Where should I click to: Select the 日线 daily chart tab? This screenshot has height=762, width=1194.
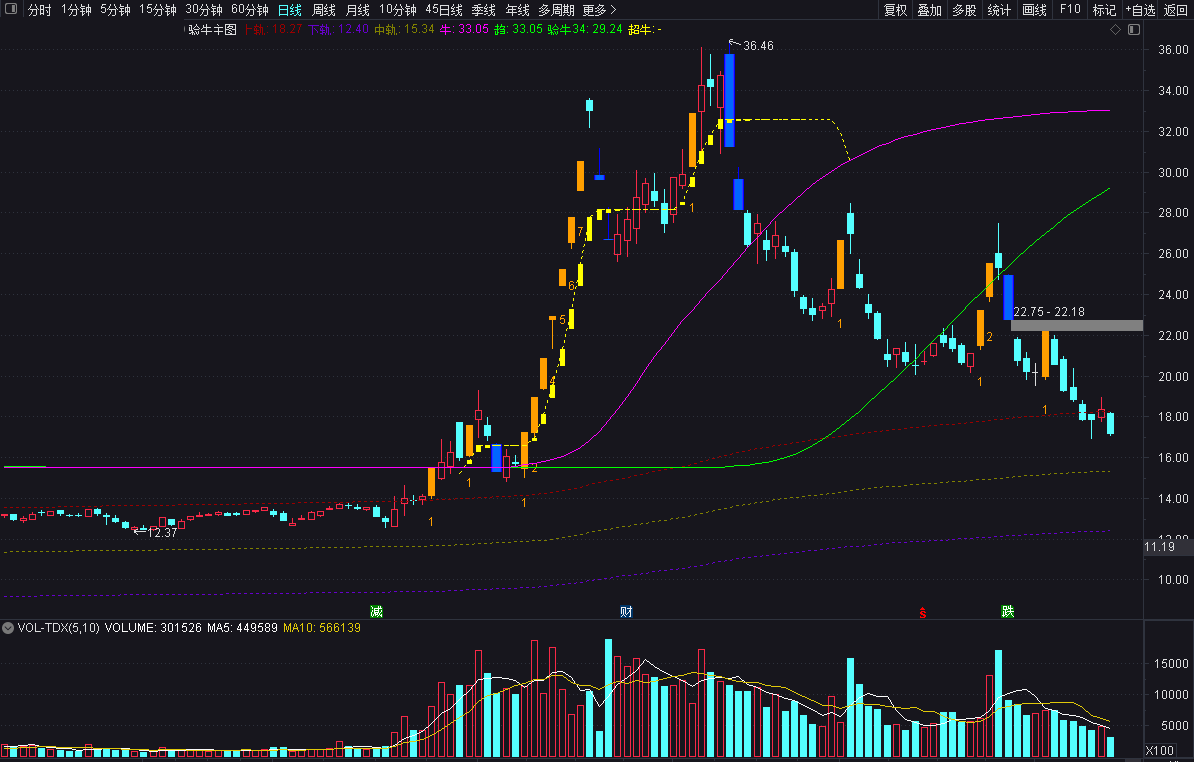coord(289,10)
